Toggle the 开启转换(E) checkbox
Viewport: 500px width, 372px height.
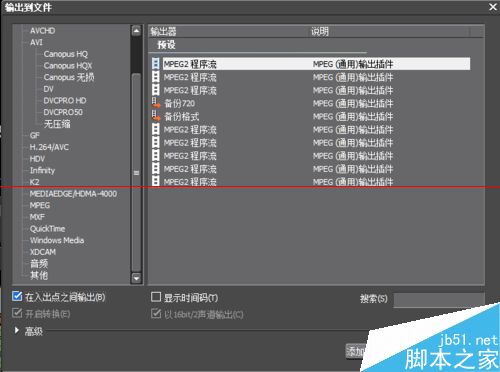(x=17, y=313)
